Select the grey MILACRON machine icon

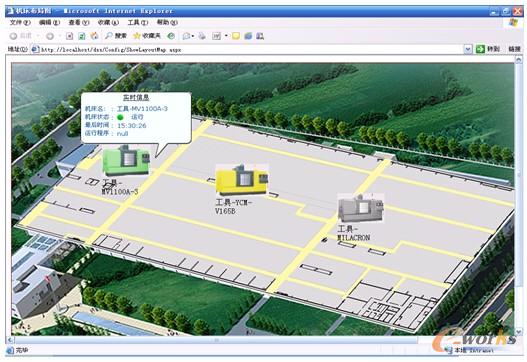click(x=361, y=207)
